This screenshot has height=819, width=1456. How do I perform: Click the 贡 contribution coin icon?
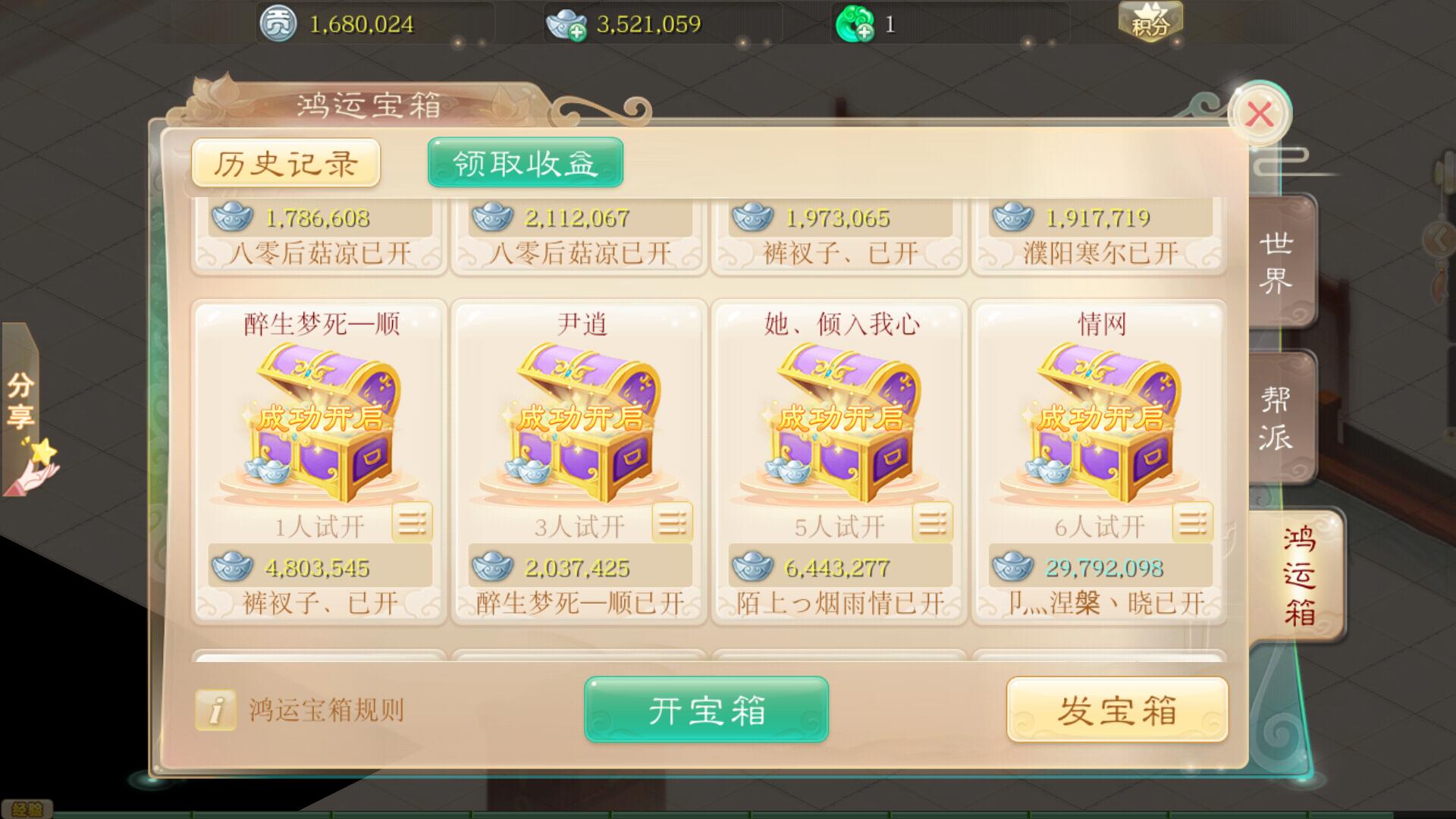pos(278,24)
